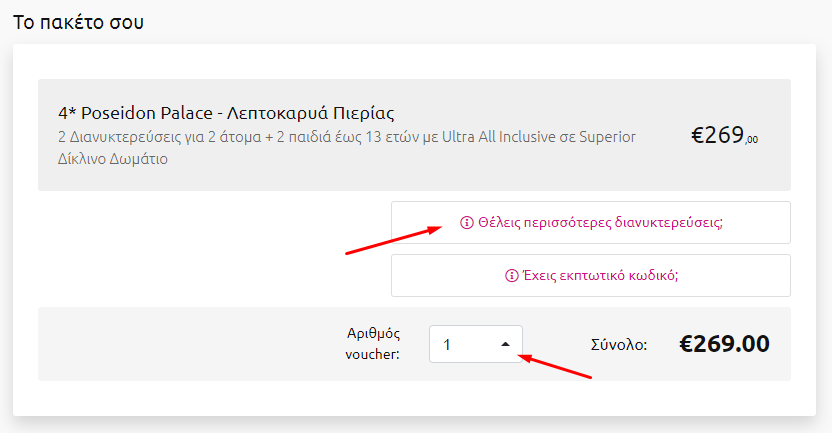Click red arrow pointing at voucher dropdown
832x433 pixels.
click(x=554, y=366)
